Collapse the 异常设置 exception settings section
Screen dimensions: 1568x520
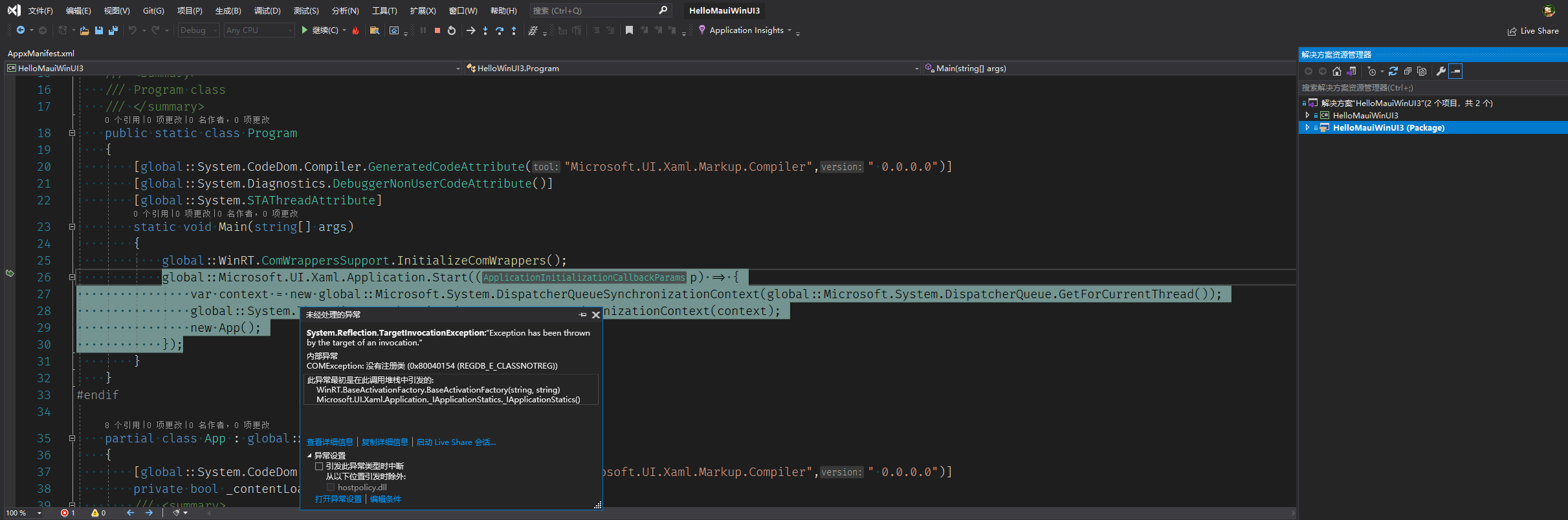pos(310,455)
